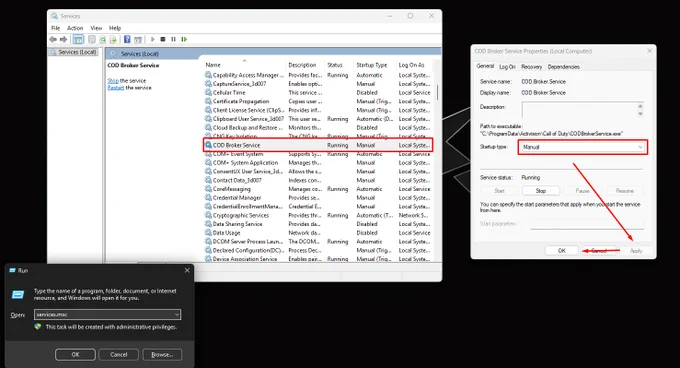Switch to the General tab in Properties

click(485, 66)
